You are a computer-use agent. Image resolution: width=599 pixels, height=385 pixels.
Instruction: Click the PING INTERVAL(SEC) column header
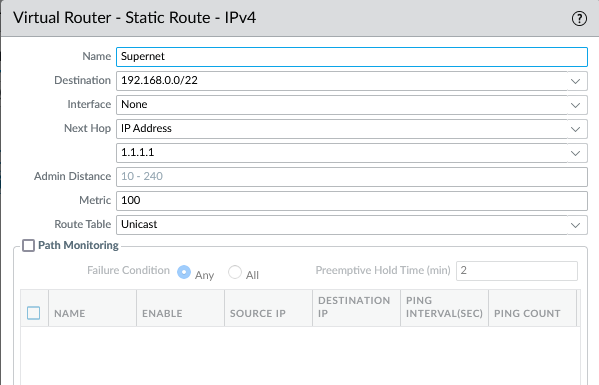tap(444, 308)
